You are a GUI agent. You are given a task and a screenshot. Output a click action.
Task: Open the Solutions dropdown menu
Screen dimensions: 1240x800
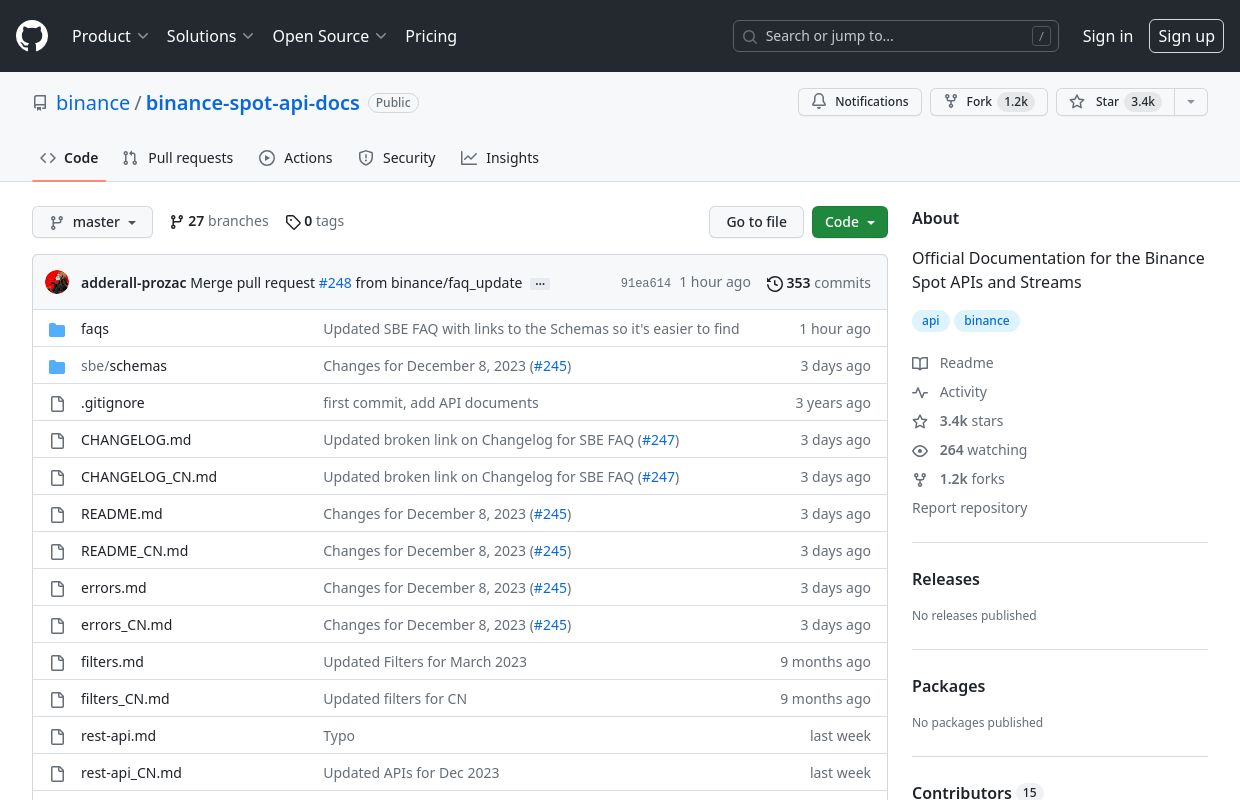(210, 36)
